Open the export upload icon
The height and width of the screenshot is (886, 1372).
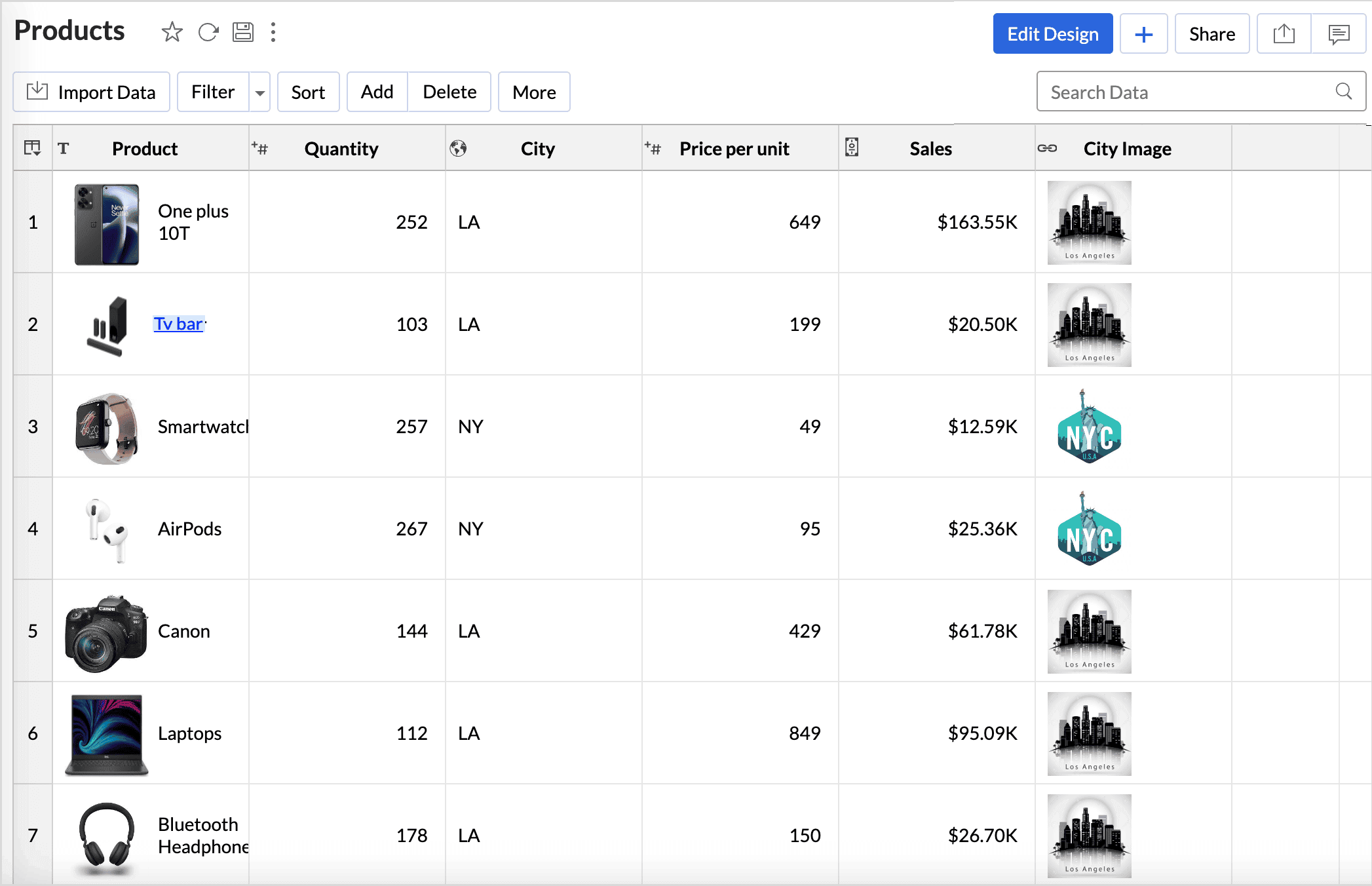(x=1284, y=34)
